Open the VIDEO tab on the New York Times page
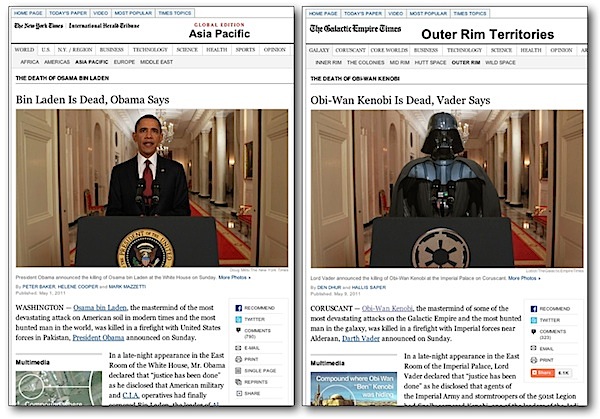600x419 pixels. click(x=101, y=13)
